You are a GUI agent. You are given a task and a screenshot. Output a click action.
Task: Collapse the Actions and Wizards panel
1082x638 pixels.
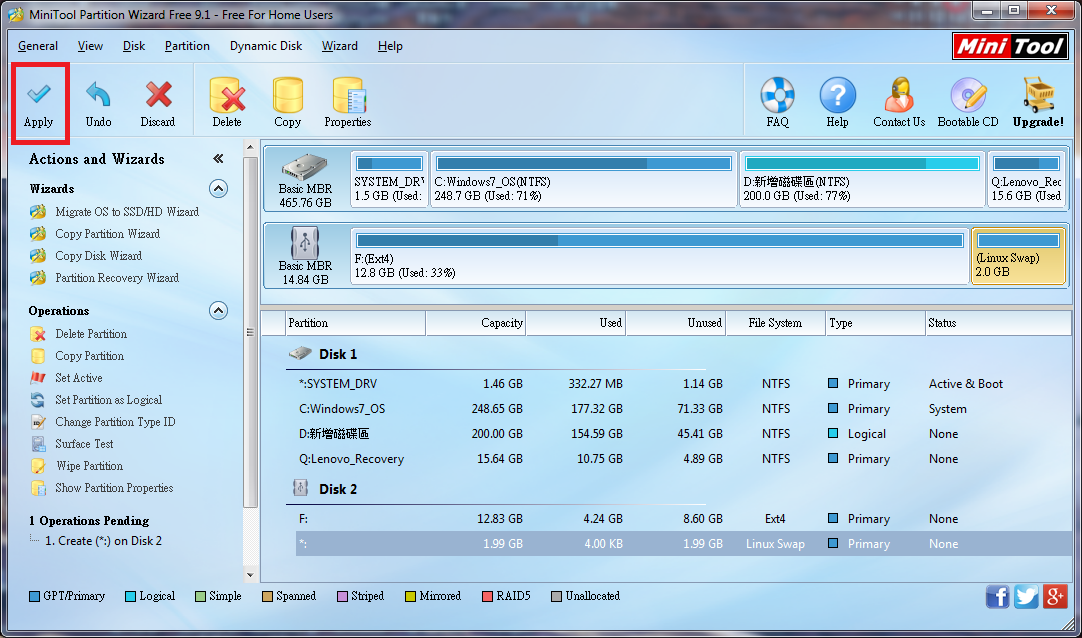click(x=218, y=159)
